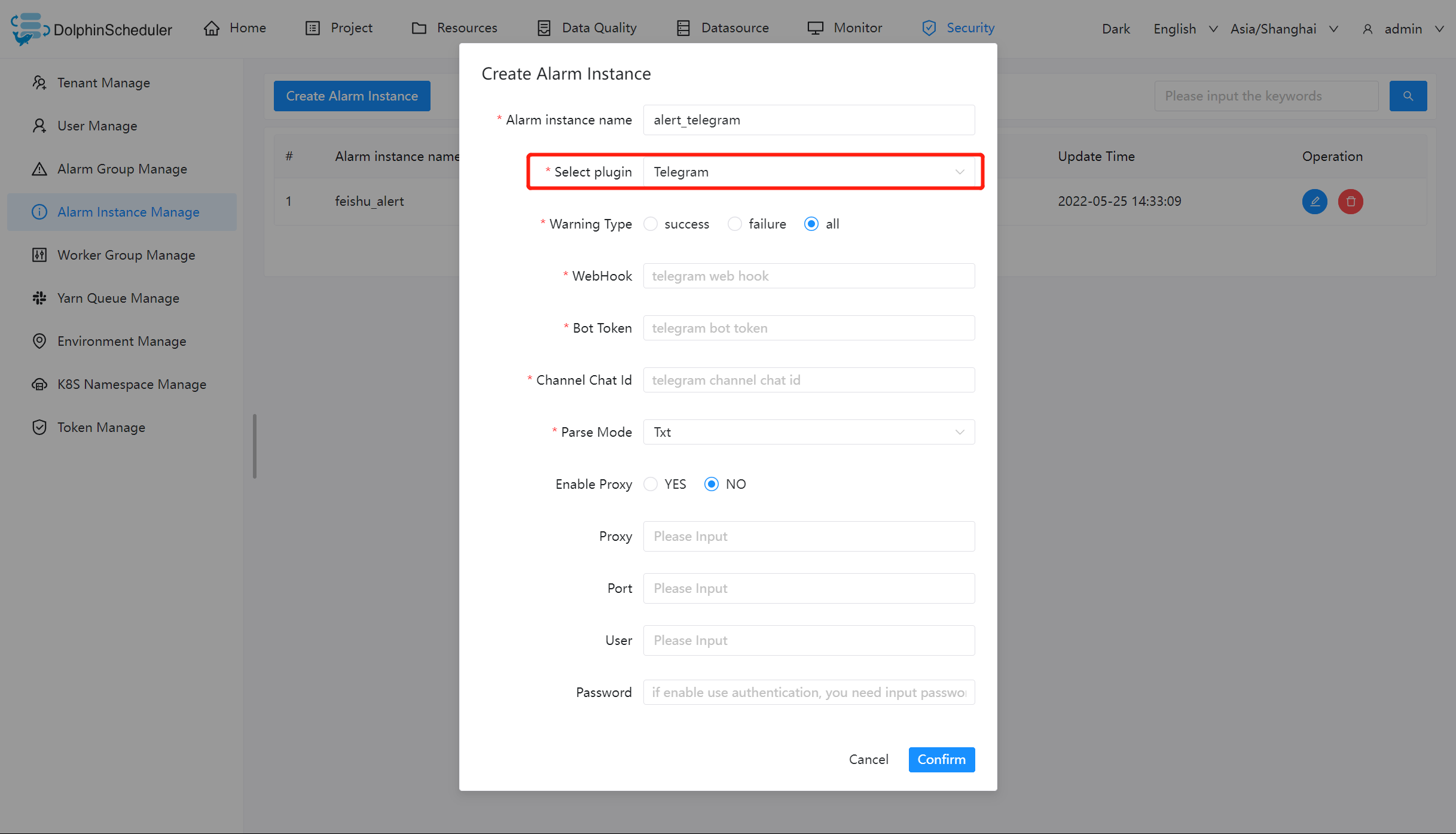Viewport: 1456px width, 834px height.
Task: Click the Alarm Group Manage warning icon
Action: click(x=39, y=169)
